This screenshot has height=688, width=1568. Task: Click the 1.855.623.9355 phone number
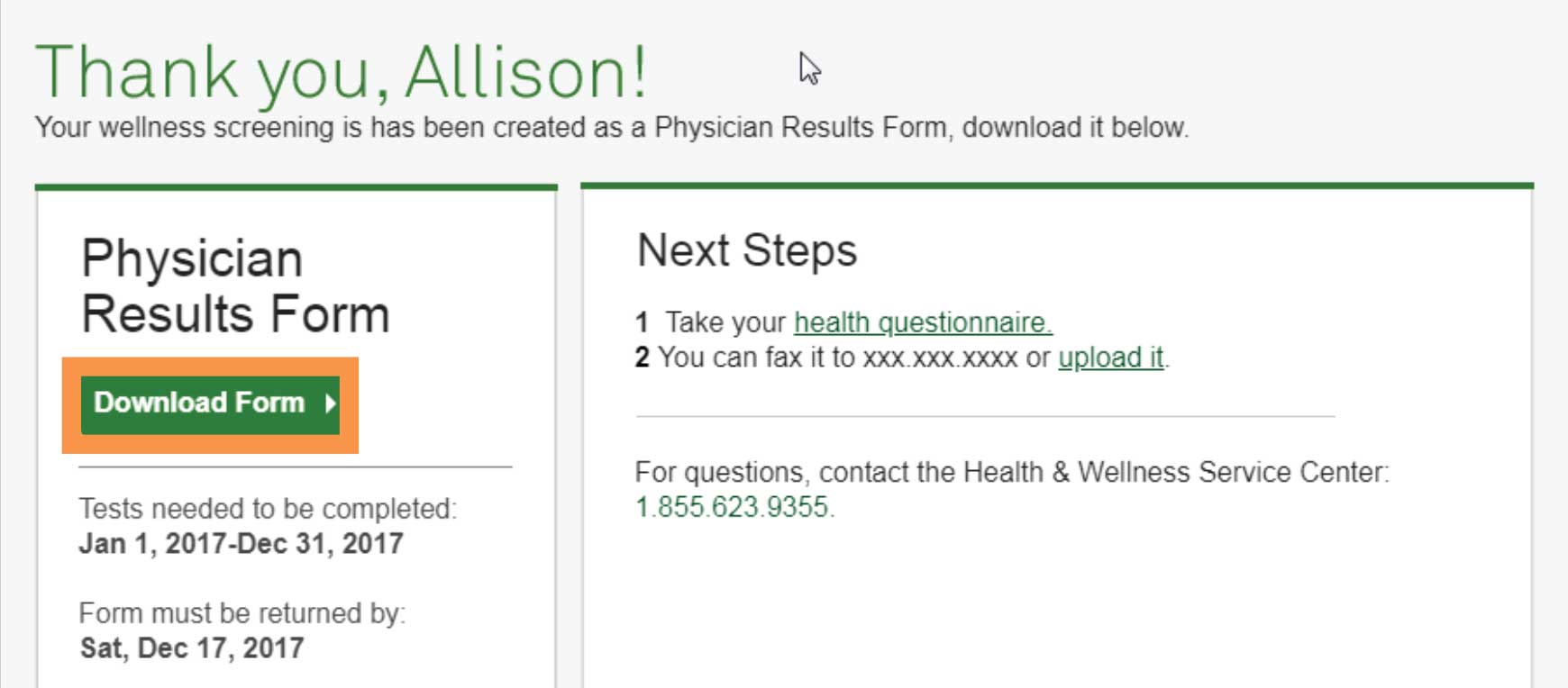(x=734, y=507)
